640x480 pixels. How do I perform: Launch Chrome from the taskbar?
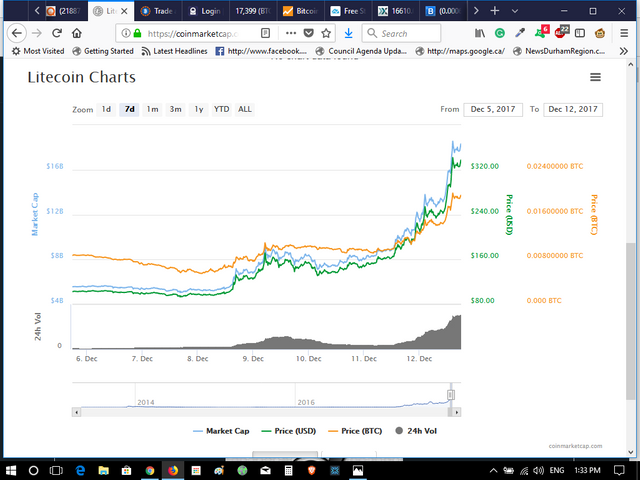[x=150, y=470]
